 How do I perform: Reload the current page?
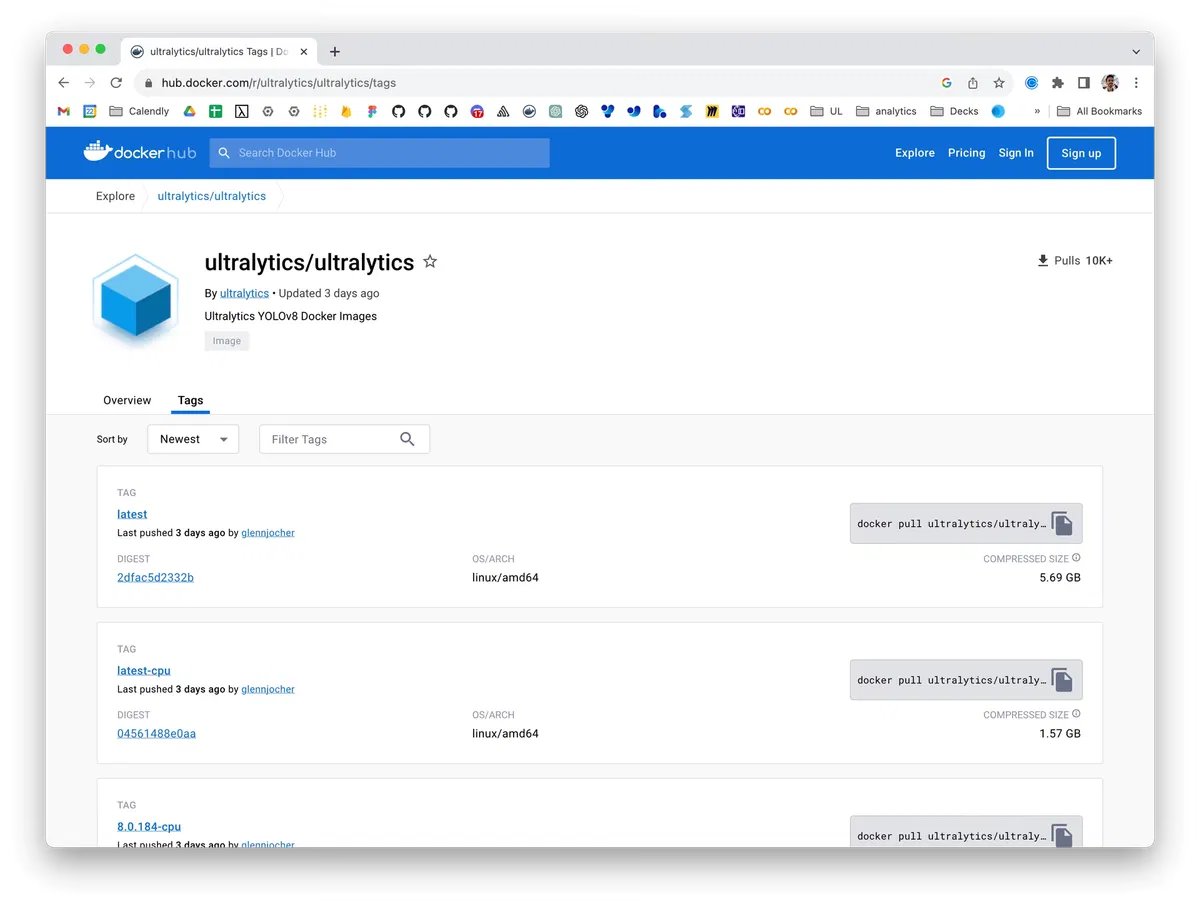tap(116, 83)
